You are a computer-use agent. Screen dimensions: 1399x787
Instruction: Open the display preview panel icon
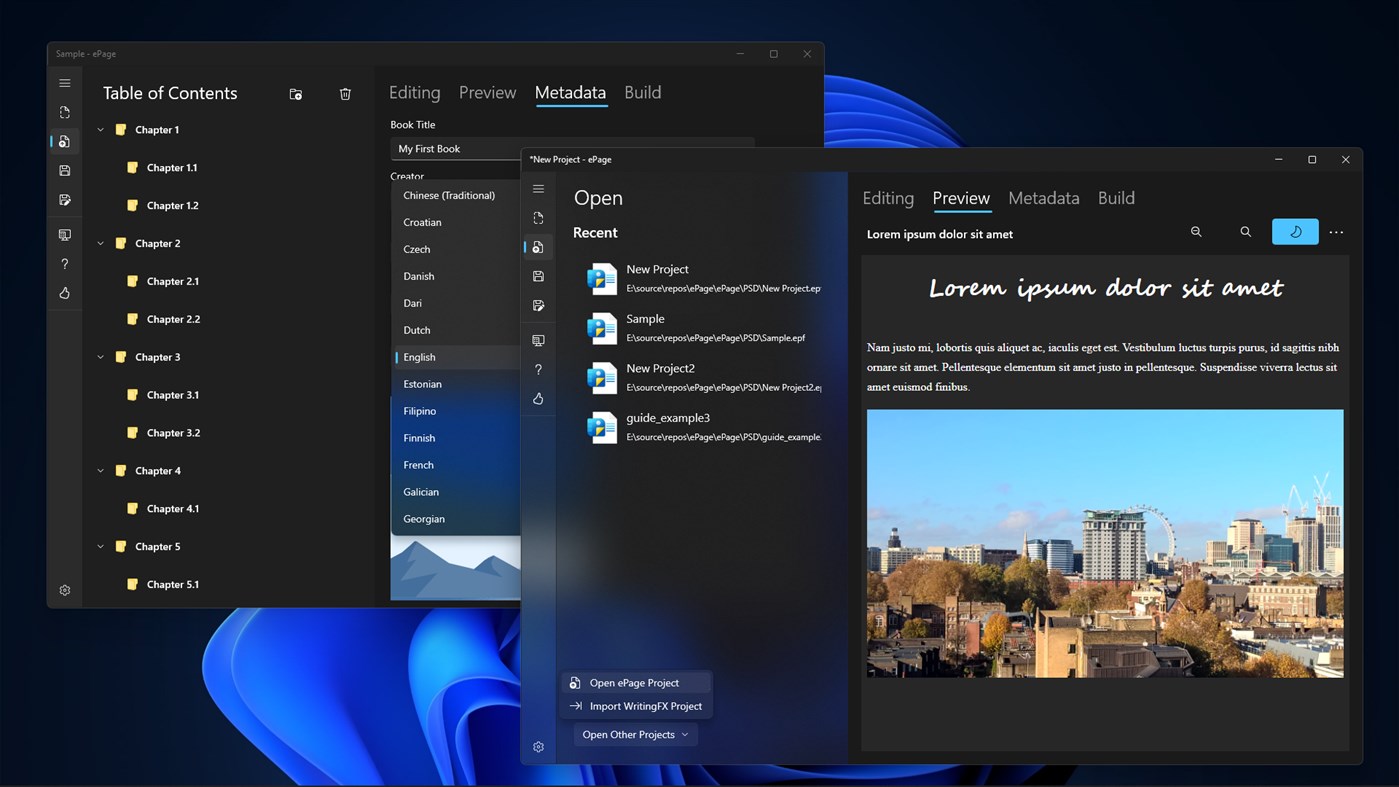point(538,340)
